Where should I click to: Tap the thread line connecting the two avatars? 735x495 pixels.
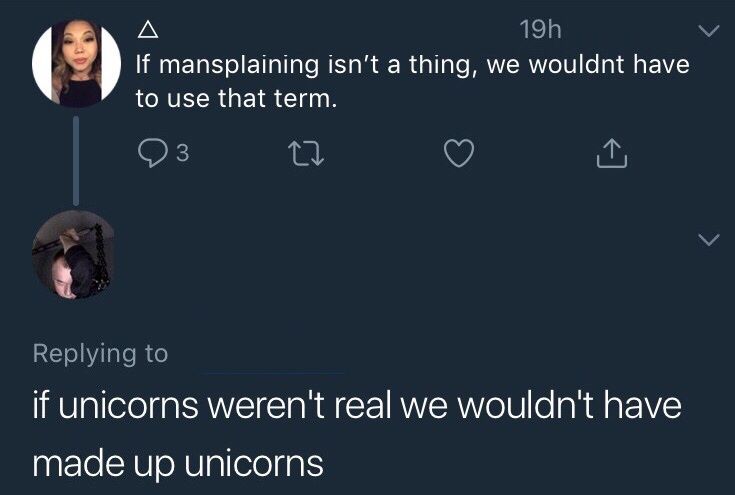(x=76, y=160)
